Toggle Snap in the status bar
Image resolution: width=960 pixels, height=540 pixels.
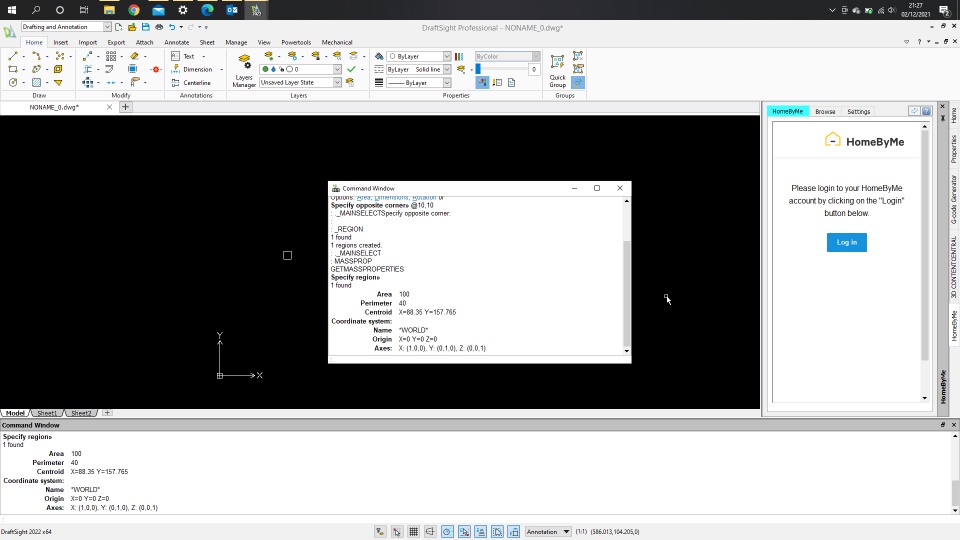pyautogui.click(x=397, y=531)
